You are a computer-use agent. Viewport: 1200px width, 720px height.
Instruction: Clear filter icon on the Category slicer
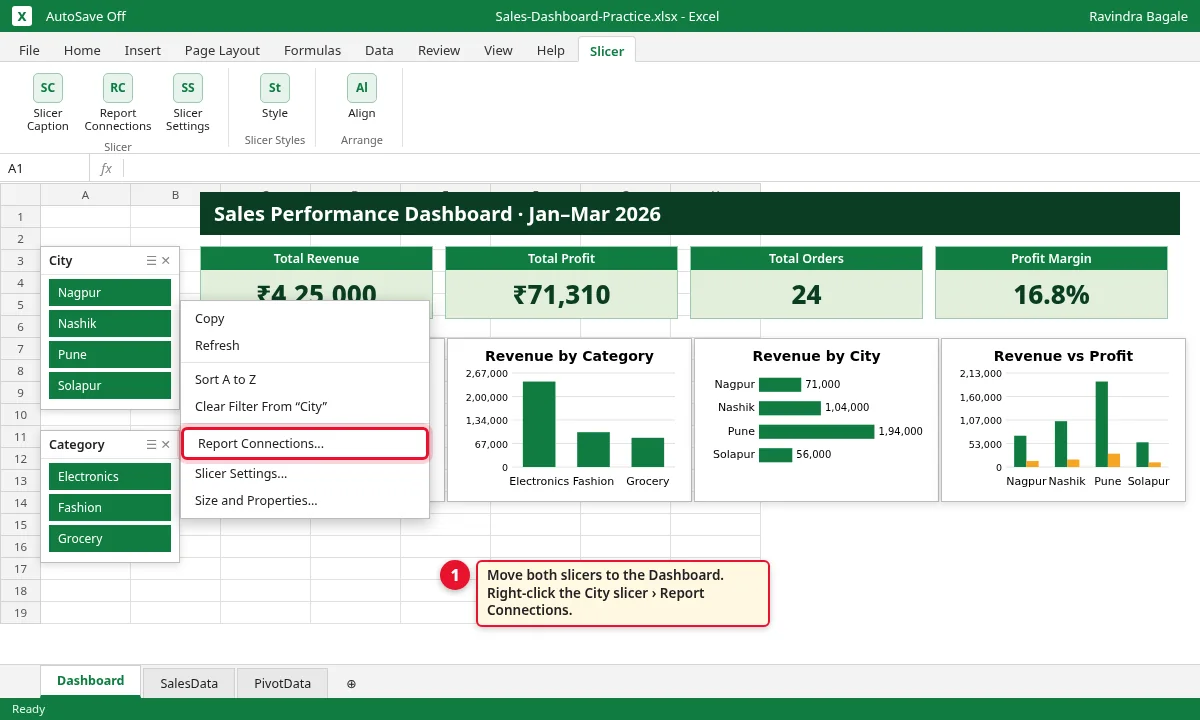point(166,445)
